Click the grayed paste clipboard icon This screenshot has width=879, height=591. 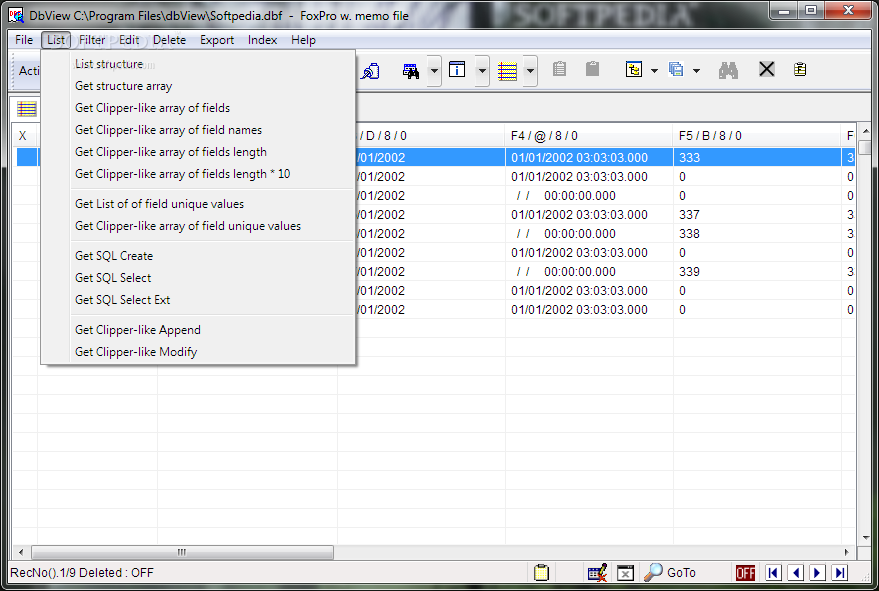[593, 69]
